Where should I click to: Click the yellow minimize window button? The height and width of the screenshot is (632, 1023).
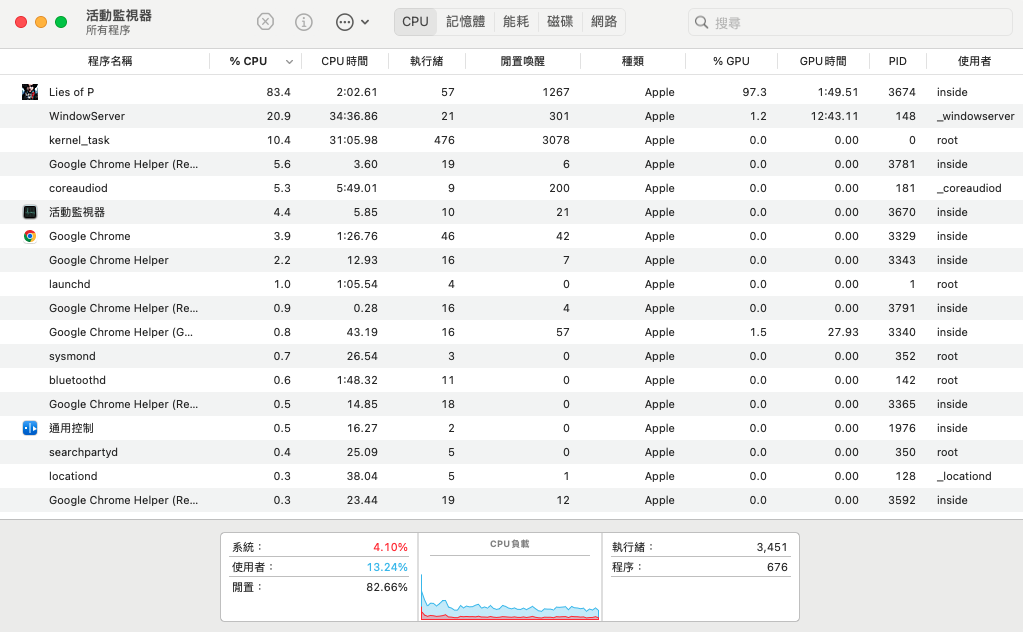pyautogui.click(x=40, y=22)
